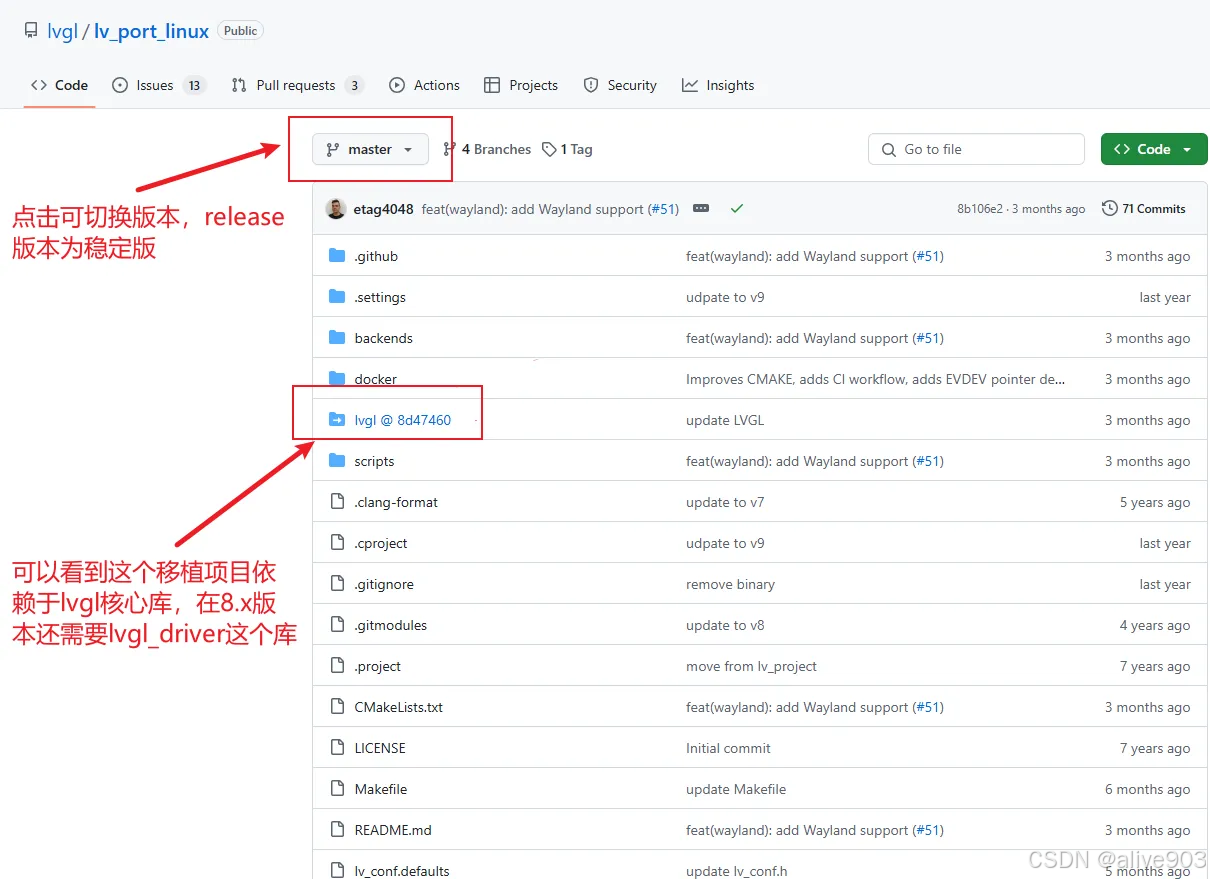The height and width of the screenshot is (879, 1210).
Task: Show commit checks via green checkmark
Action: (x=737, y=208)
